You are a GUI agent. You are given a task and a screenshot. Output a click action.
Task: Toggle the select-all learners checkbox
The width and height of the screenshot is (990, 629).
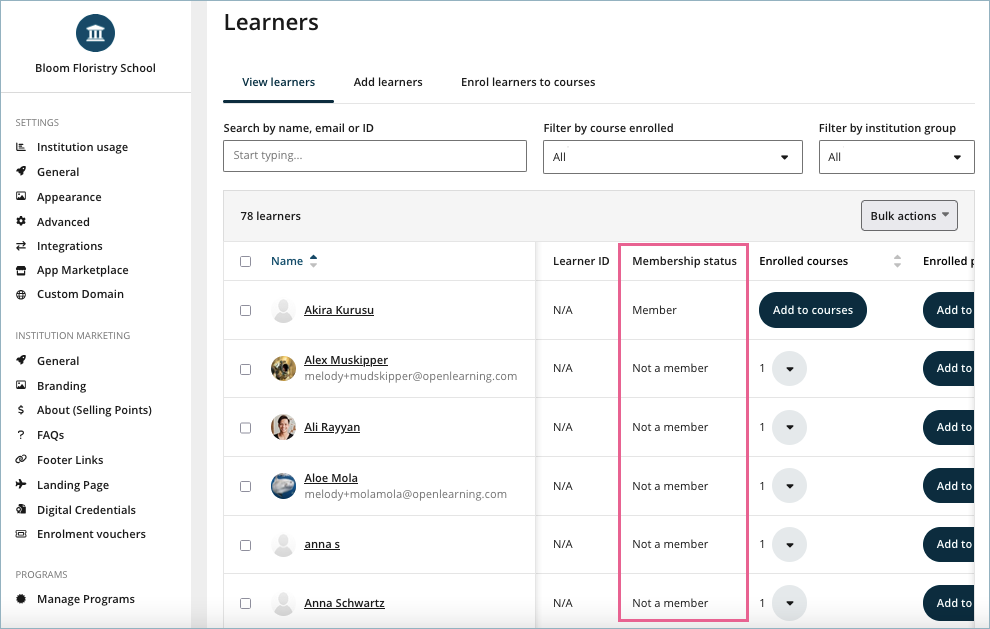[x=246, y=262]
